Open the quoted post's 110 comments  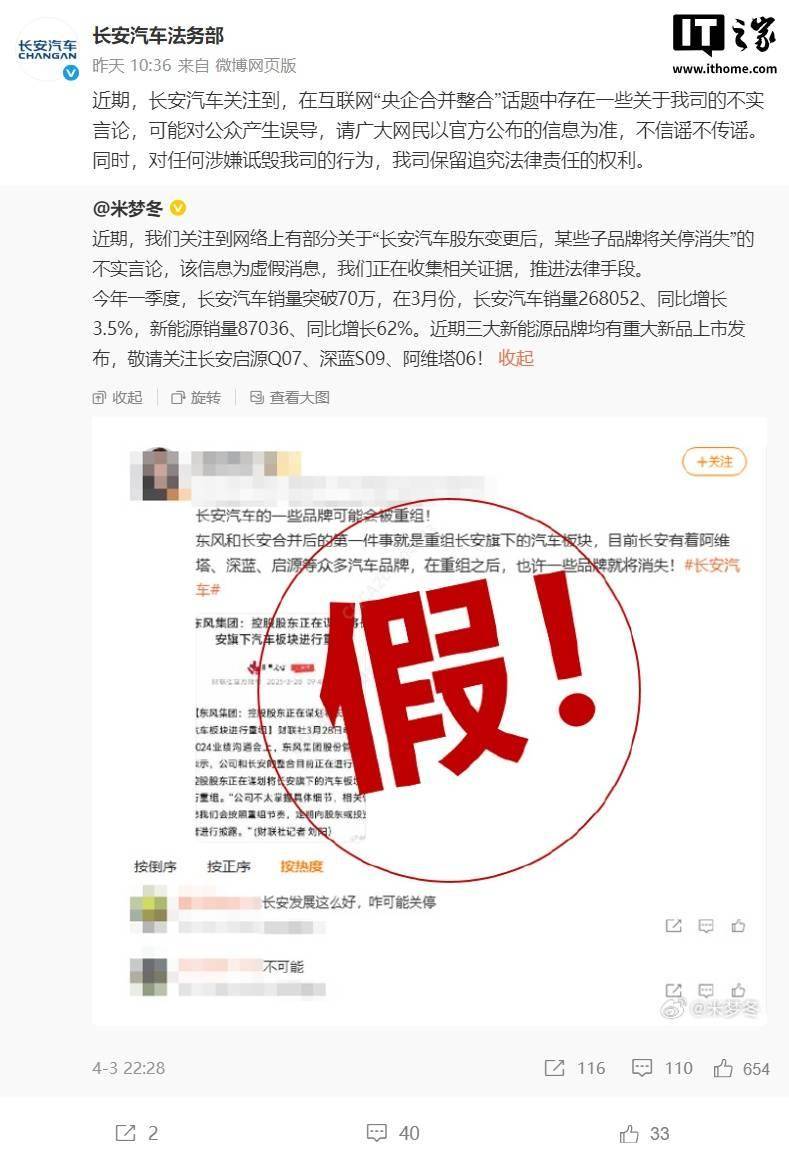pyautogui.click(x=663, y=1068)
